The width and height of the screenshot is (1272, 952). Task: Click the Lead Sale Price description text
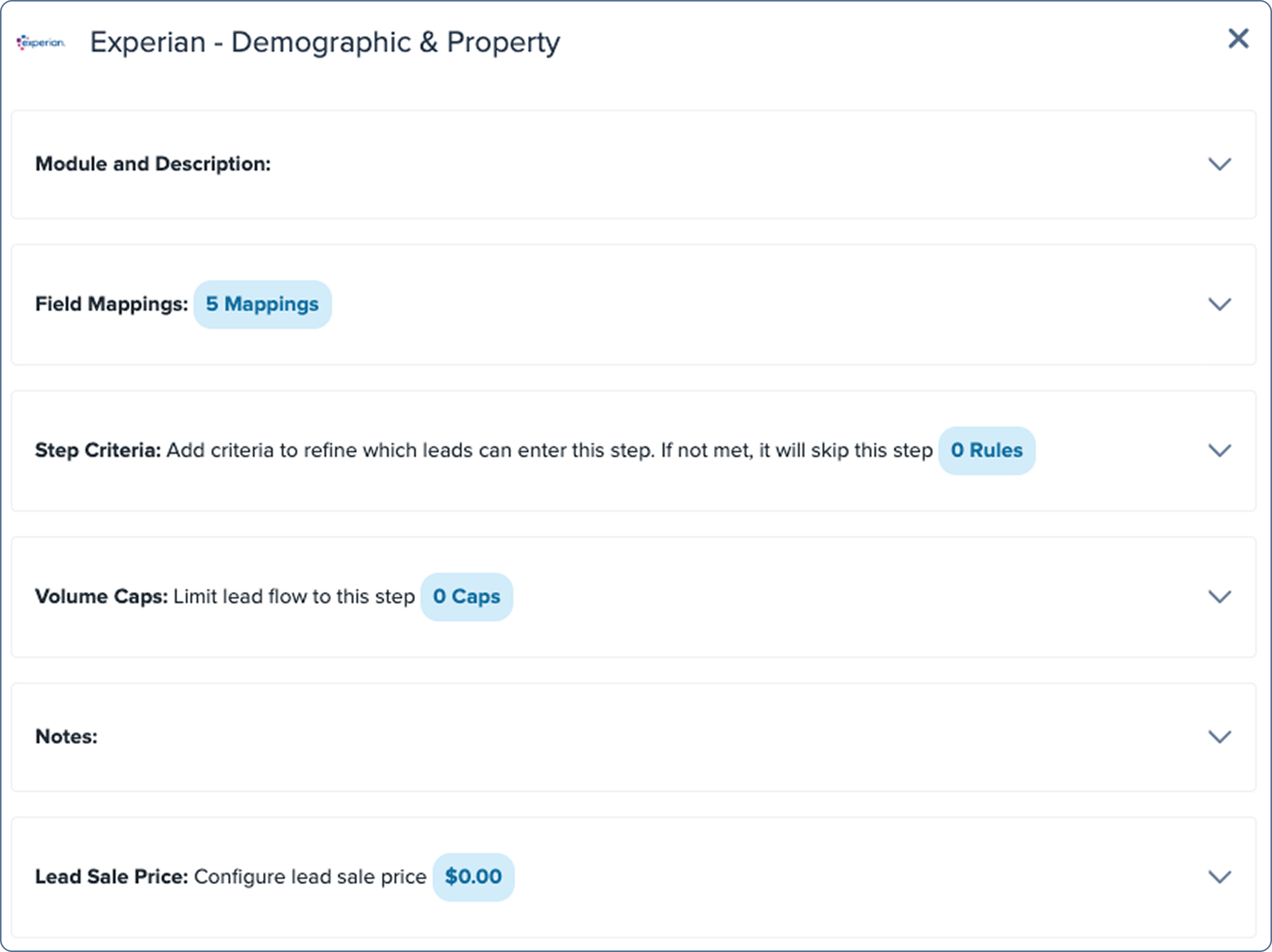click(310, 877)
